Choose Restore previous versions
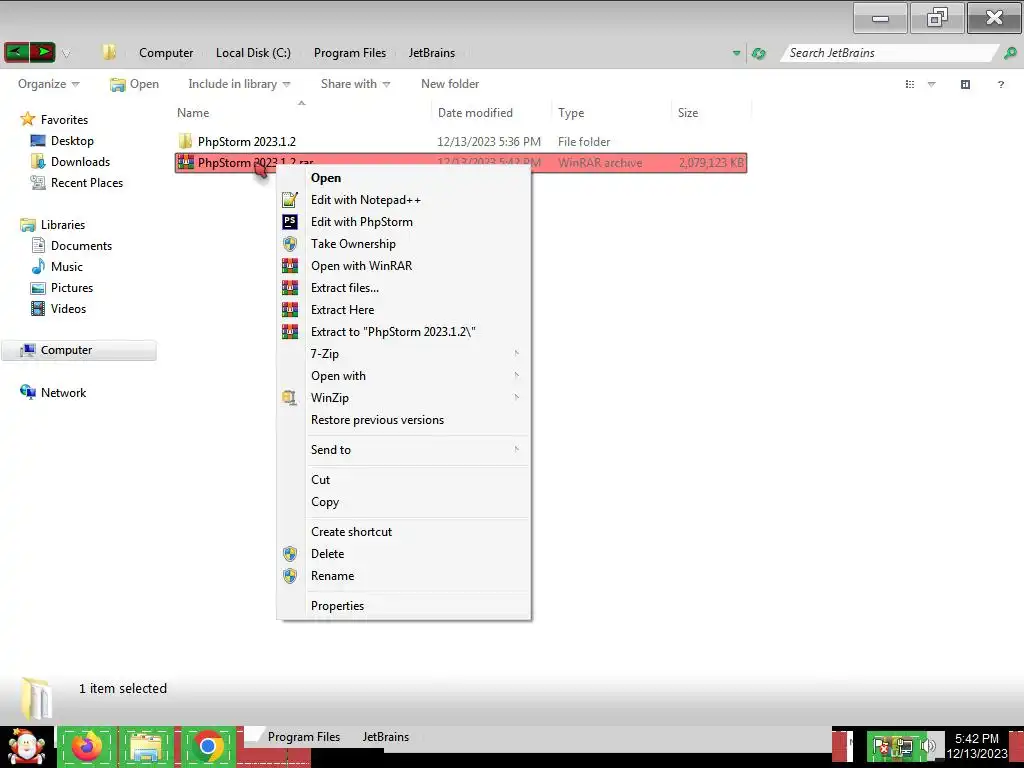This screenshot has height=768, width=1024. [404, 420]
